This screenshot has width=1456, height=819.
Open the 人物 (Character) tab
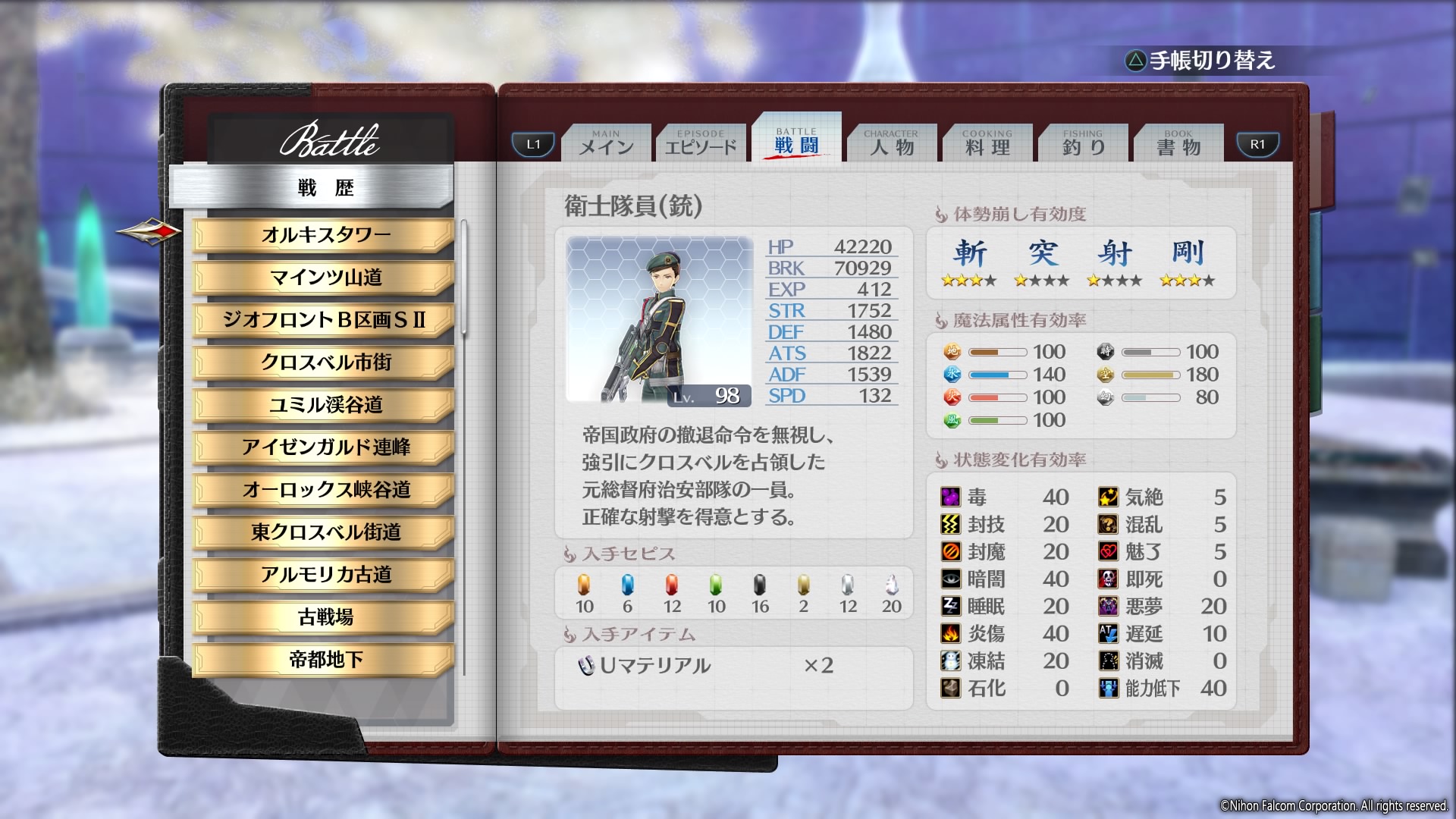pos(892,143)
